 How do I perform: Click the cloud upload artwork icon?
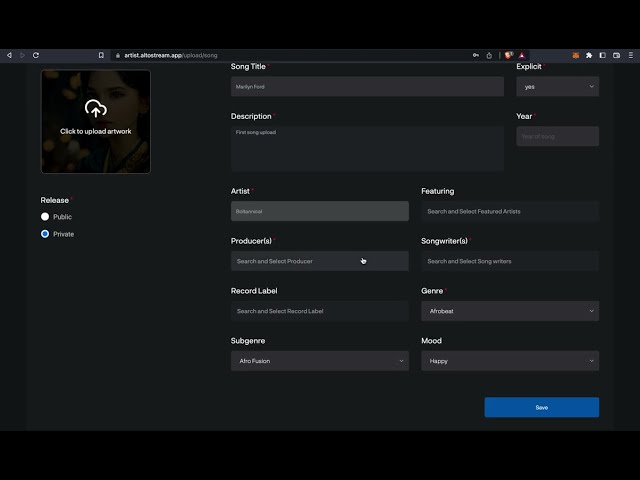click(96, 109)
